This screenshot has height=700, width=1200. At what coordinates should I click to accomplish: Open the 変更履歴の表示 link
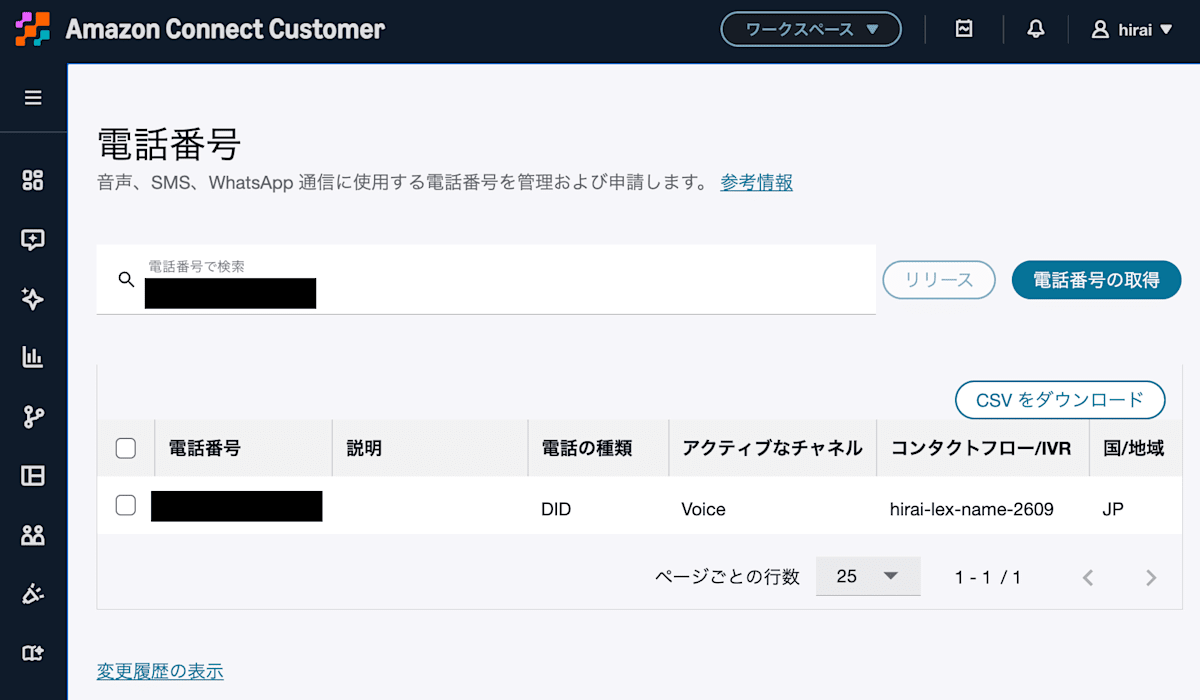[160, 671]
